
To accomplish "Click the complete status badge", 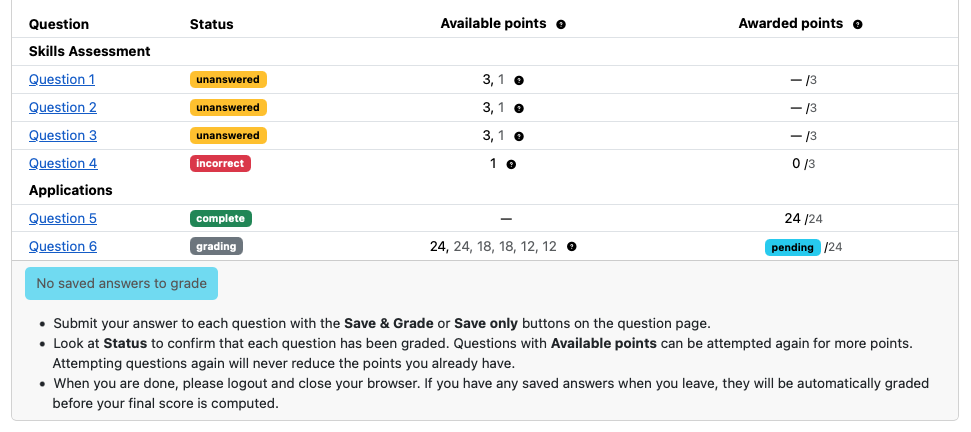I will coord(221,218).
